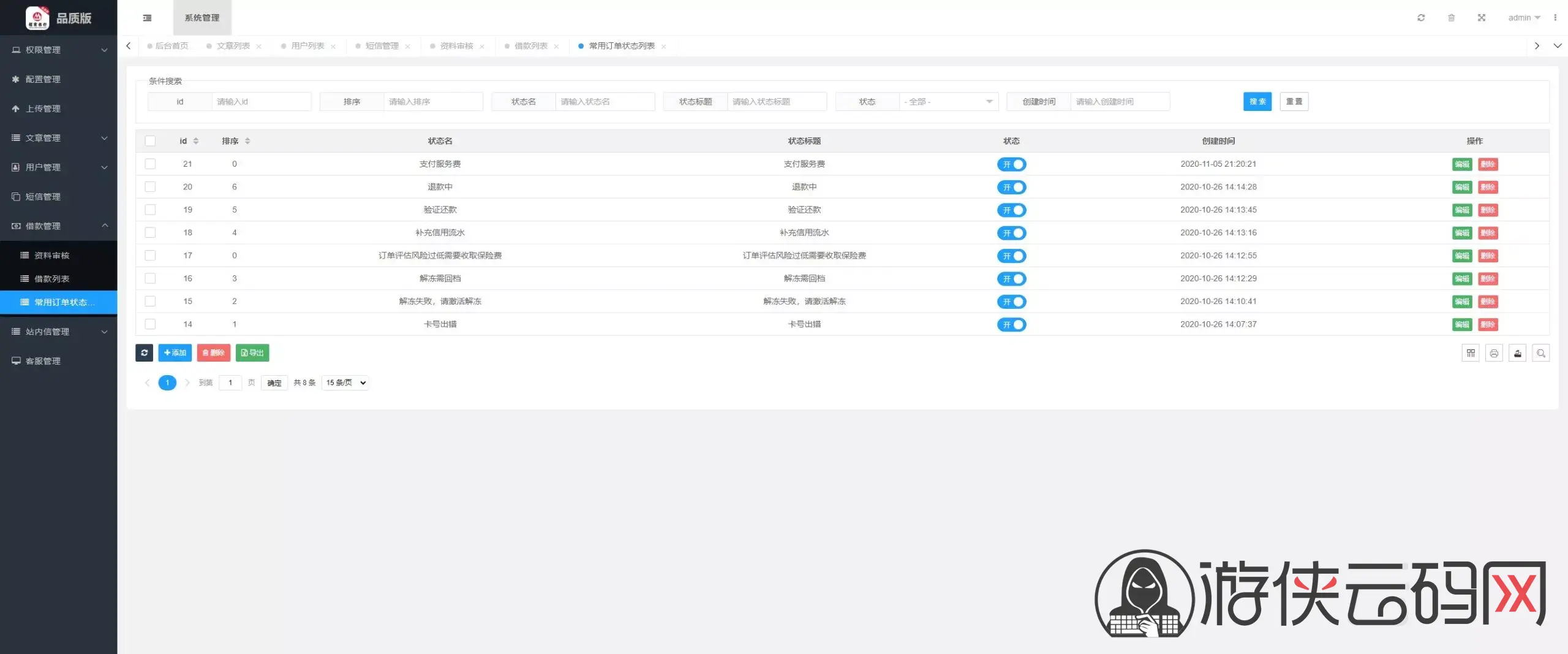Click the search magnifier icon below table
This screenshot has height=654, width=1568.
tap(1541, 353)
